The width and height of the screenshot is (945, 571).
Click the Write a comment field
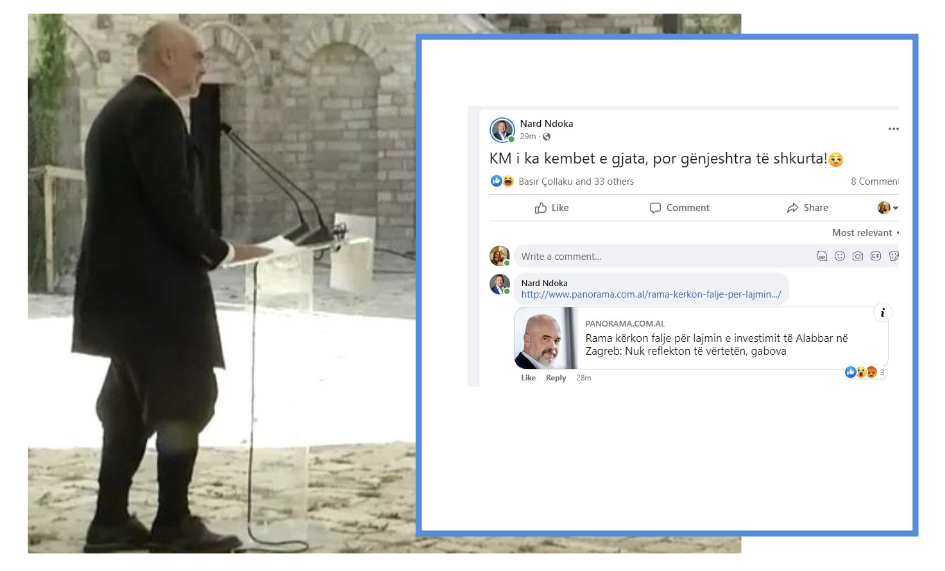click(706, 256)
